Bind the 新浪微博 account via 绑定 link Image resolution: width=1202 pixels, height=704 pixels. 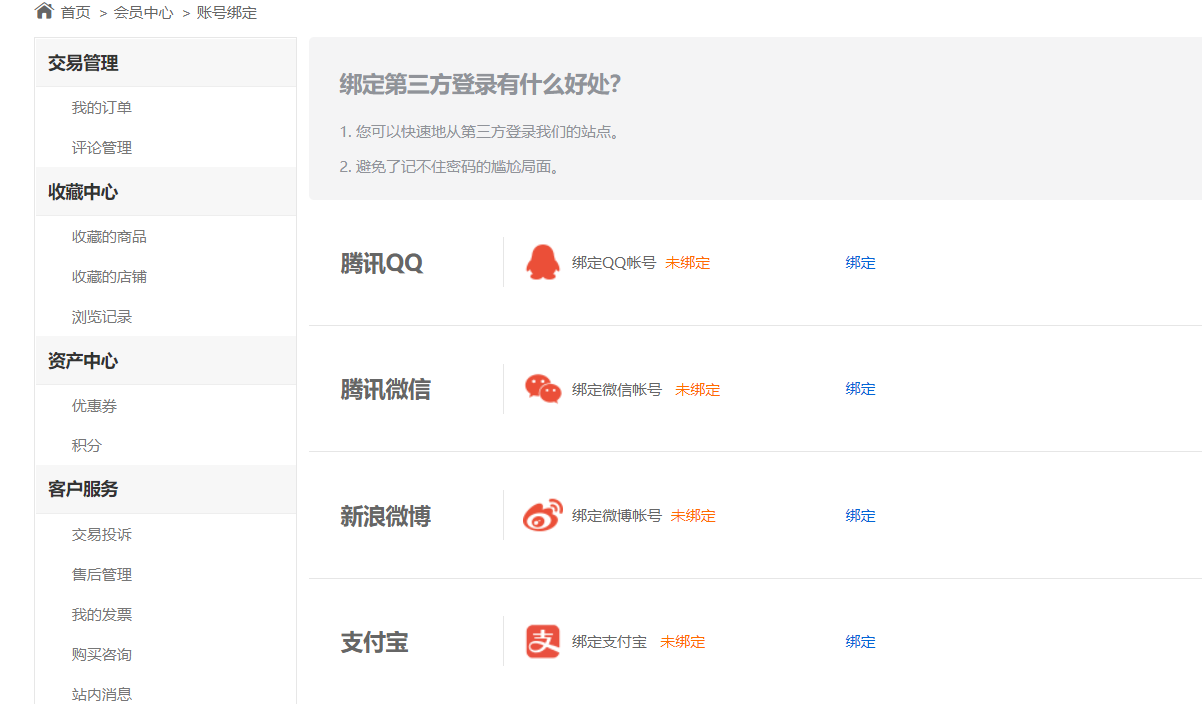click(x=860, y=516)
